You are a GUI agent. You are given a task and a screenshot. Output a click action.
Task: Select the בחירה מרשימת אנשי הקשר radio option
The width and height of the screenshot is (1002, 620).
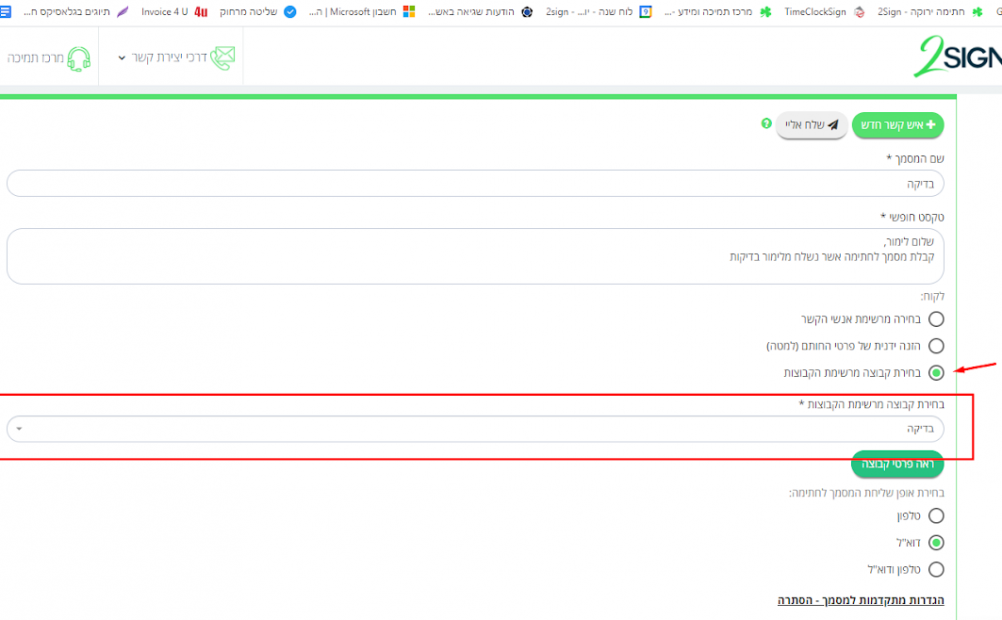coord(936,319)
